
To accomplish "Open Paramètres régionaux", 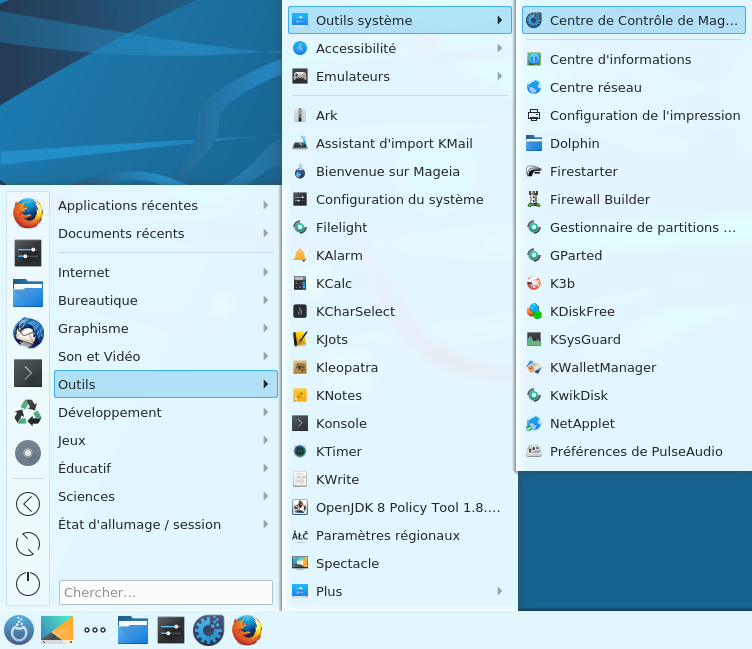I will 400,535.
